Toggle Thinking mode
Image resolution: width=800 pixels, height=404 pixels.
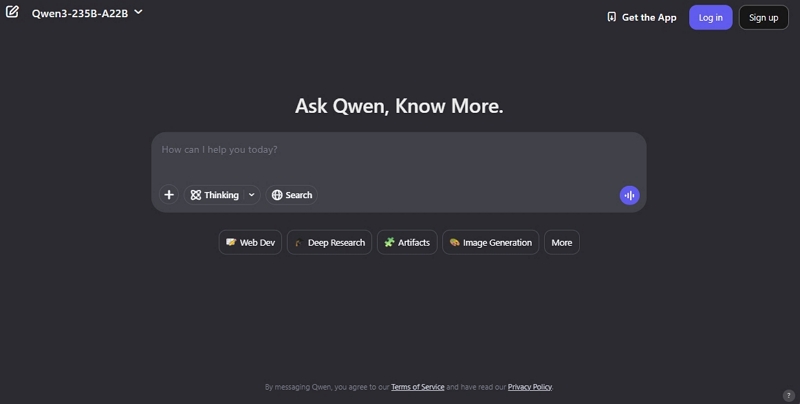tap(214, 195)
